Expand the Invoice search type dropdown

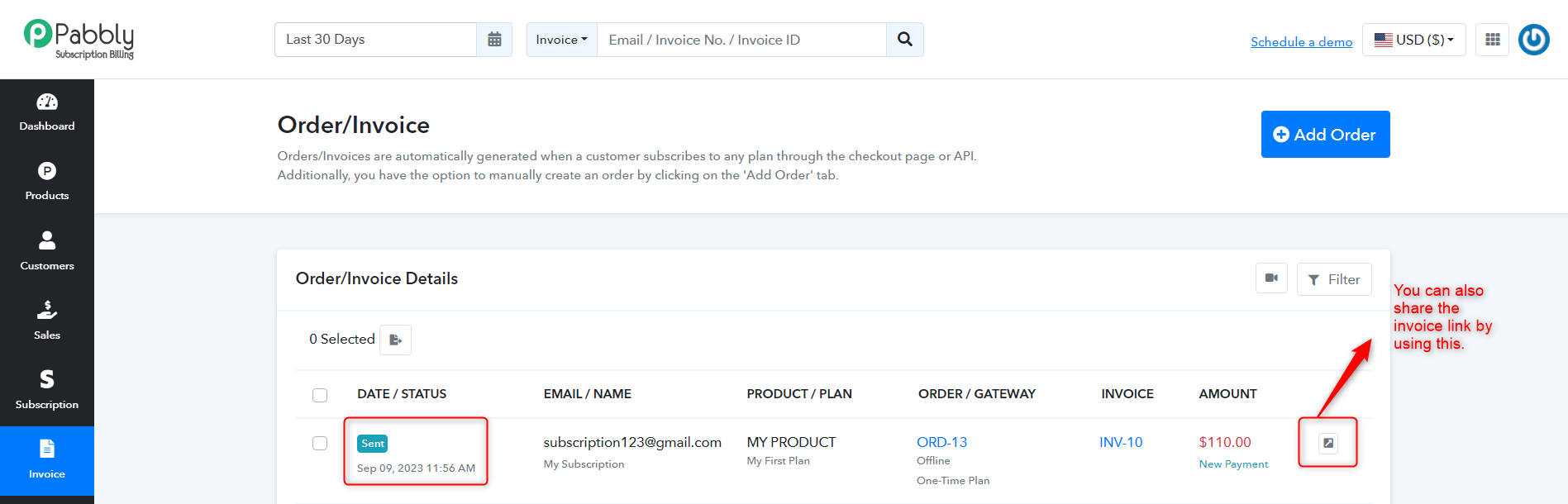pyautogui.click(x=562, y=40)
